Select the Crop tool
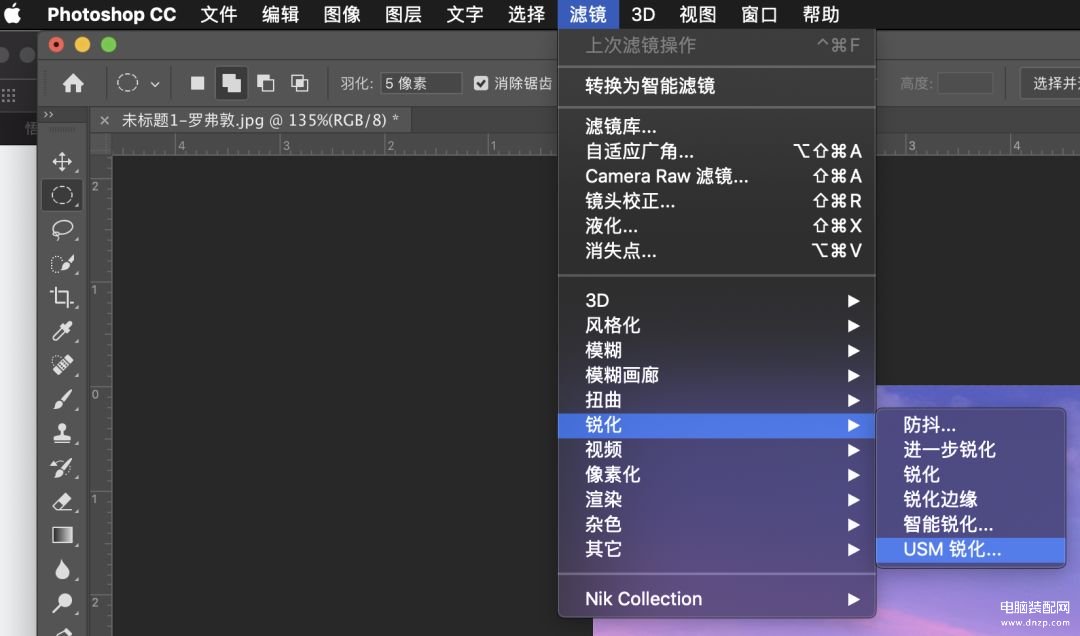The width and height of the screenshot is (1080, 636). [62, 297]
